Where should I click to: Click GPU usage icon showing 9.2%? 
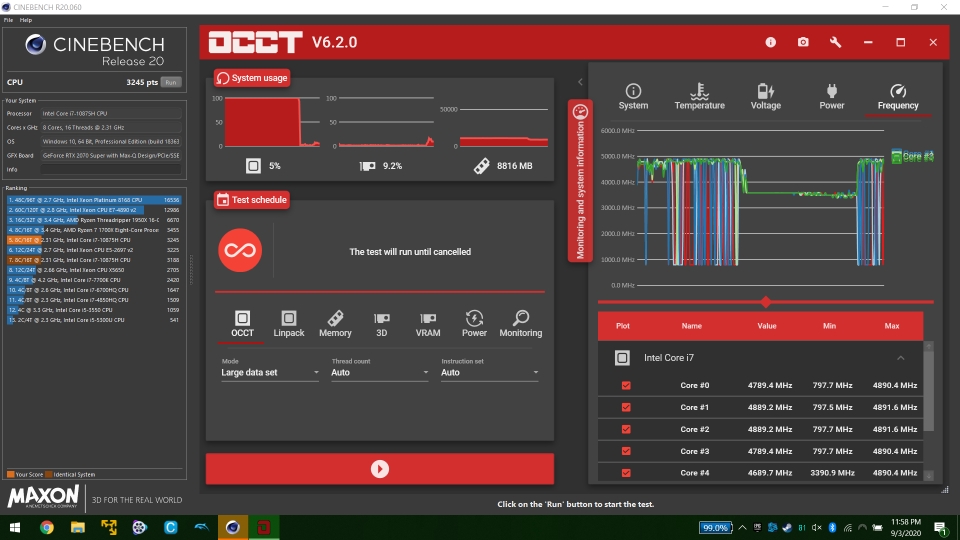(x=367, y=166)
